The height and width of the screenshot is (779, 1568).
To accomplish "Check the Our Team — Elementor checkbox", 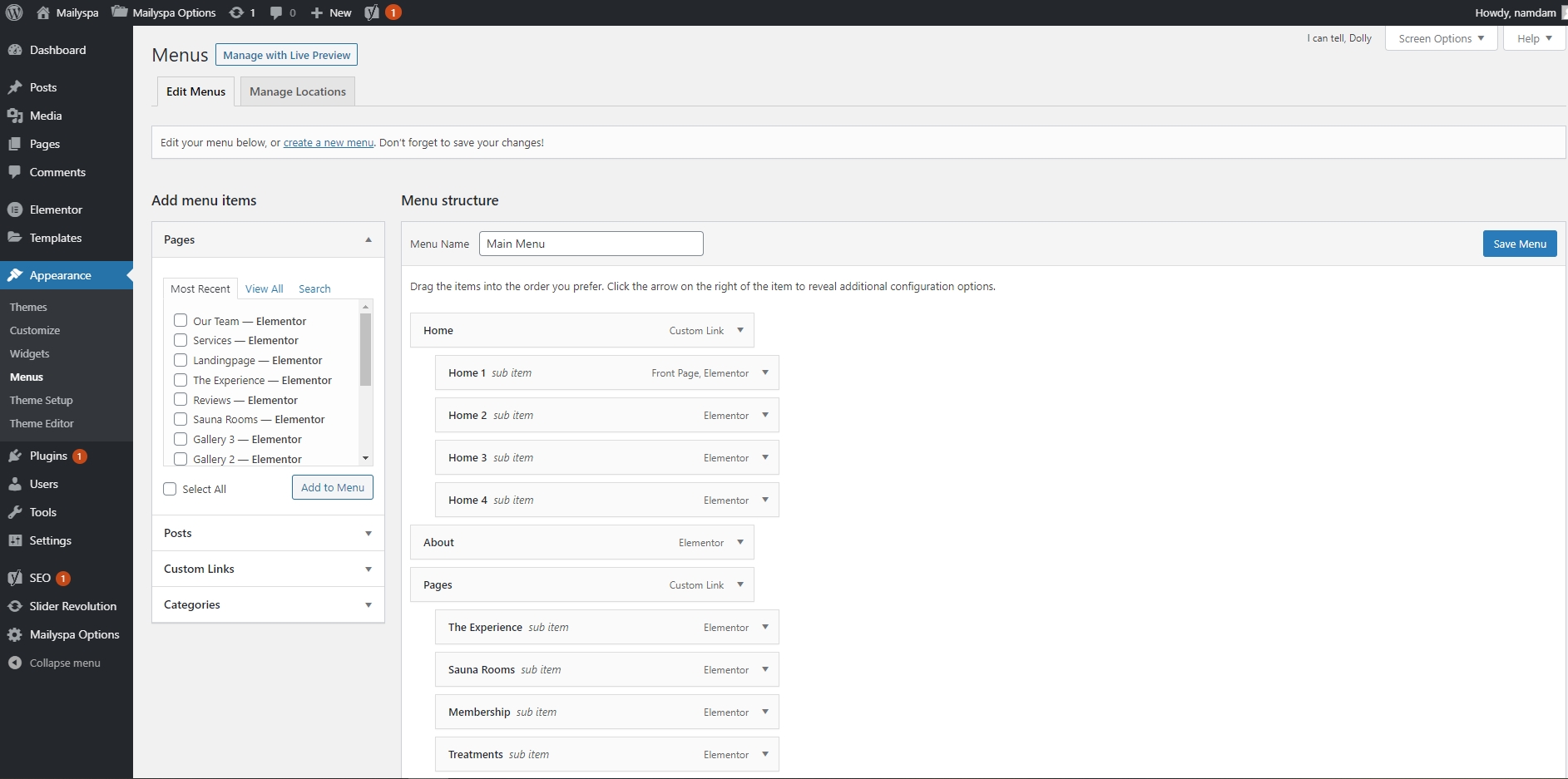I will (181, 320).
